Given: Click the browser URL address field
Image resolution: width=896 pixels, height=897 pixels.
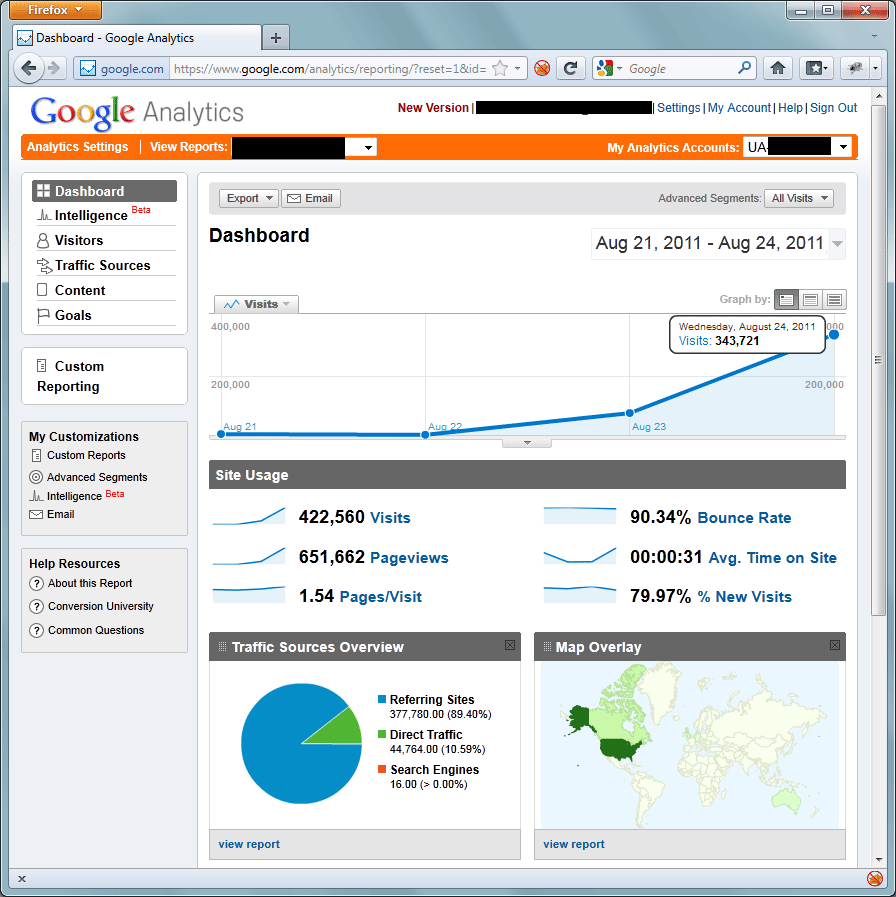Looking at the screenshot, I should (x=330, y=69).
